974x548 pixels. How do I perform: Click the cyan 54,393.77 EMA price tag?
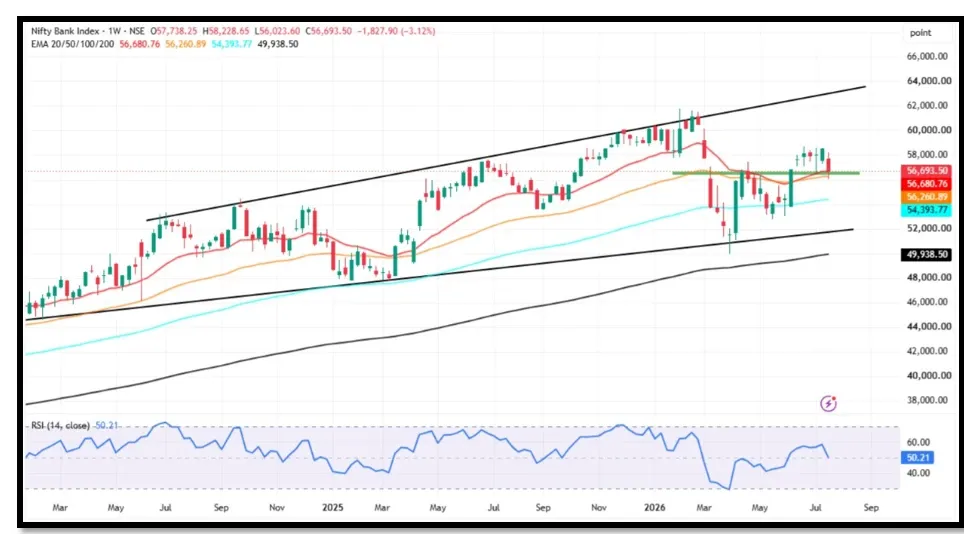926,210
